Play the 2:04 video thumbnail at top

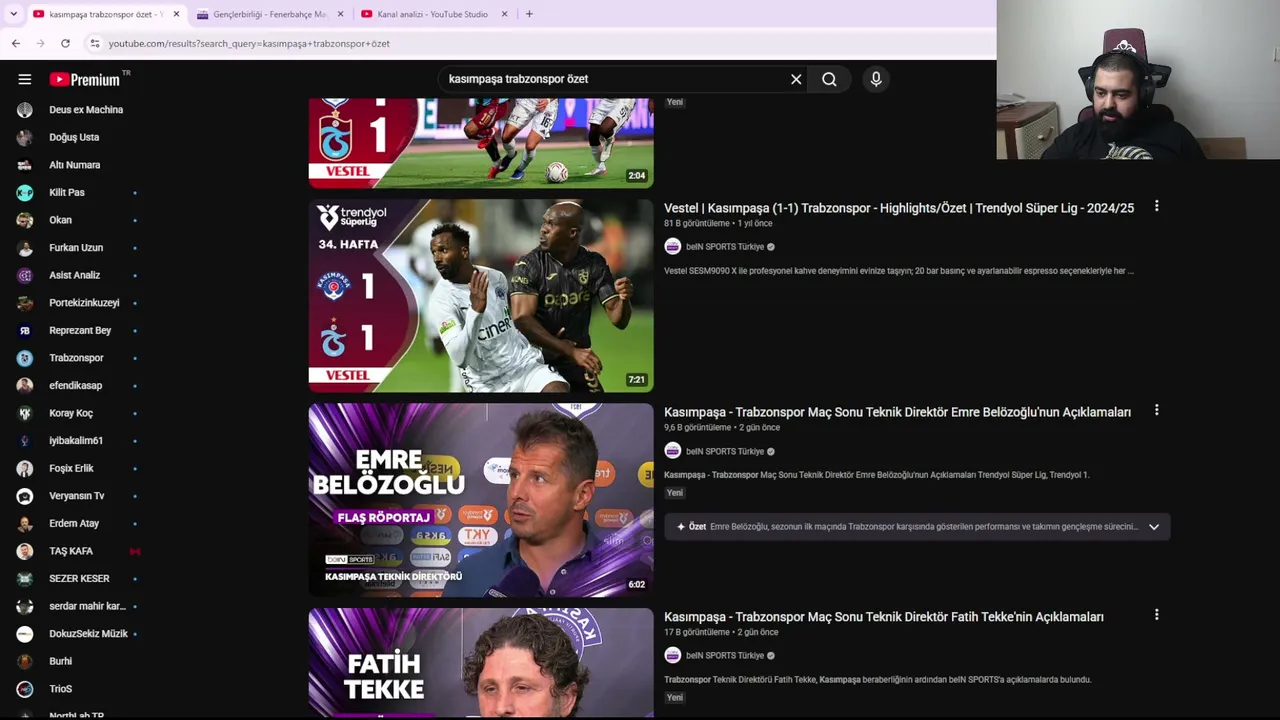(x=481, y=143)
